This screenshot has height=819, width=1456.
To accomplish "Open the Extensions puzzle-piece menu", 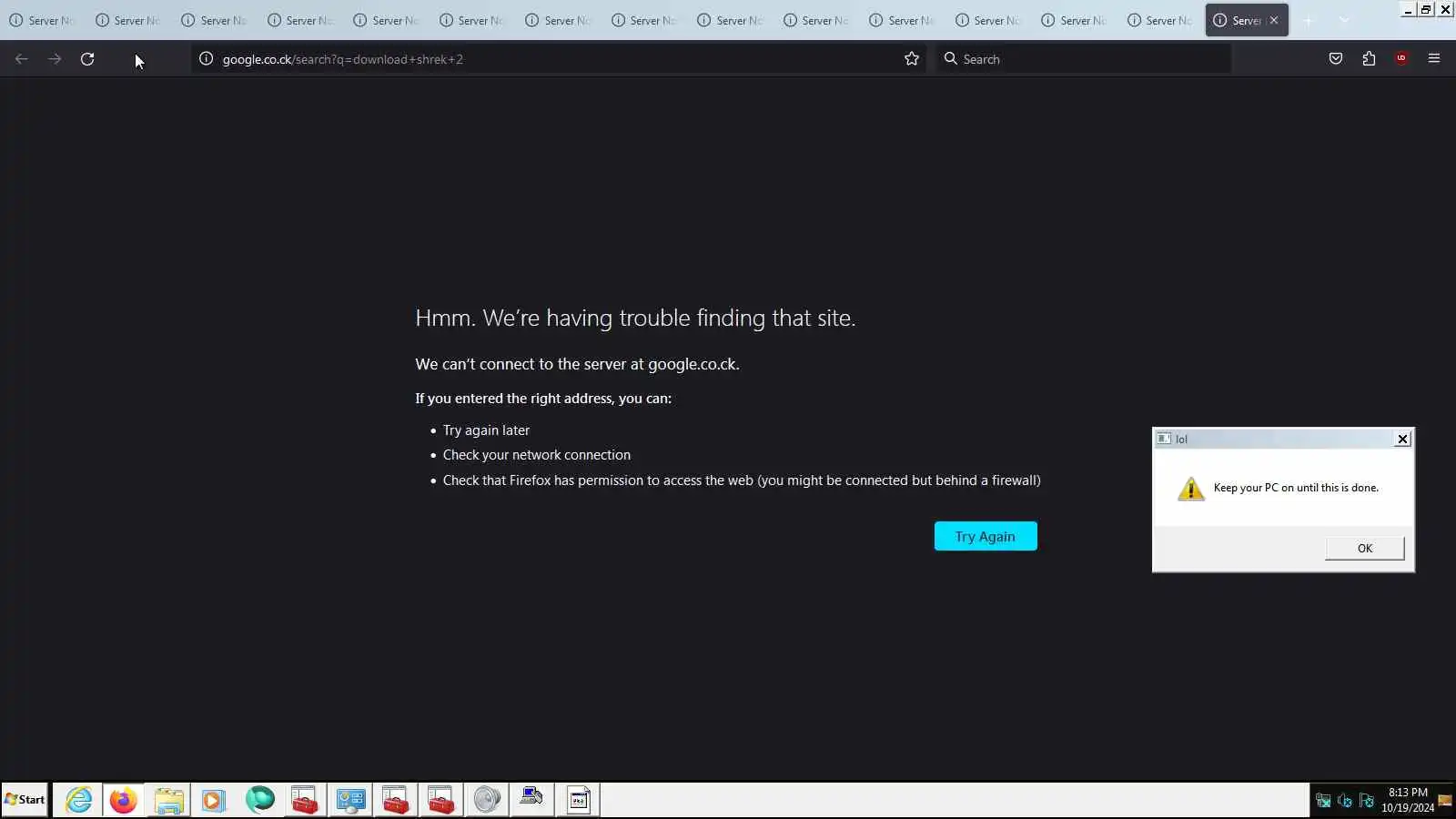I will [1369, 59].
